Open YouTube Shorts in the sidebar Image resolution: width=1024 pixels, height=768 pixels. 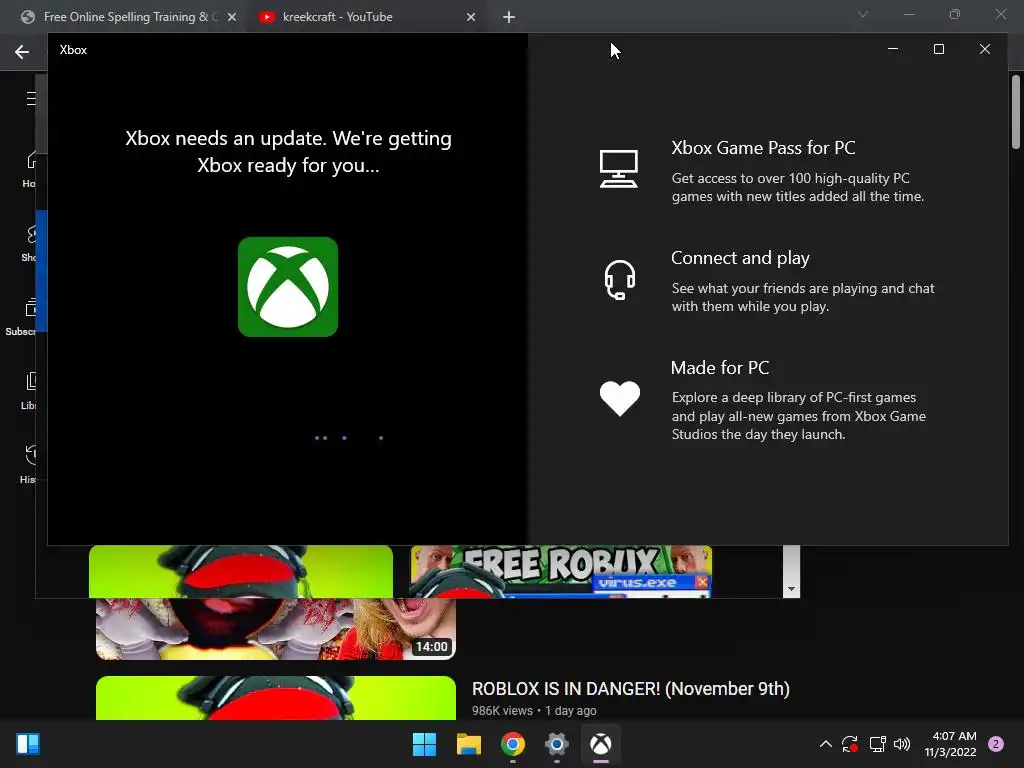[29, 243]
